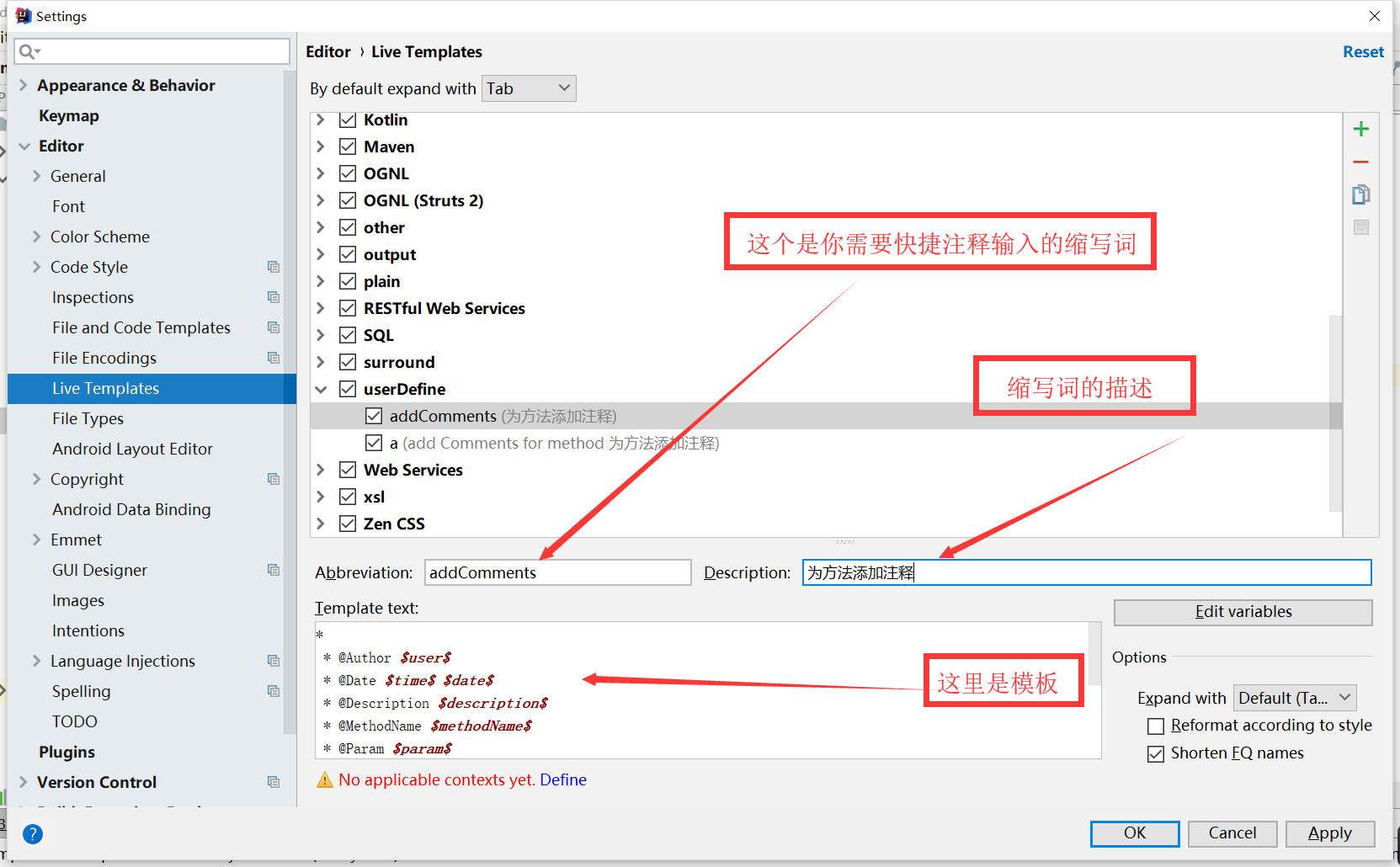Expand the Code Style settings node
Image resolution: width=1400 pixels, height=867 pixels.
[36, 267]
